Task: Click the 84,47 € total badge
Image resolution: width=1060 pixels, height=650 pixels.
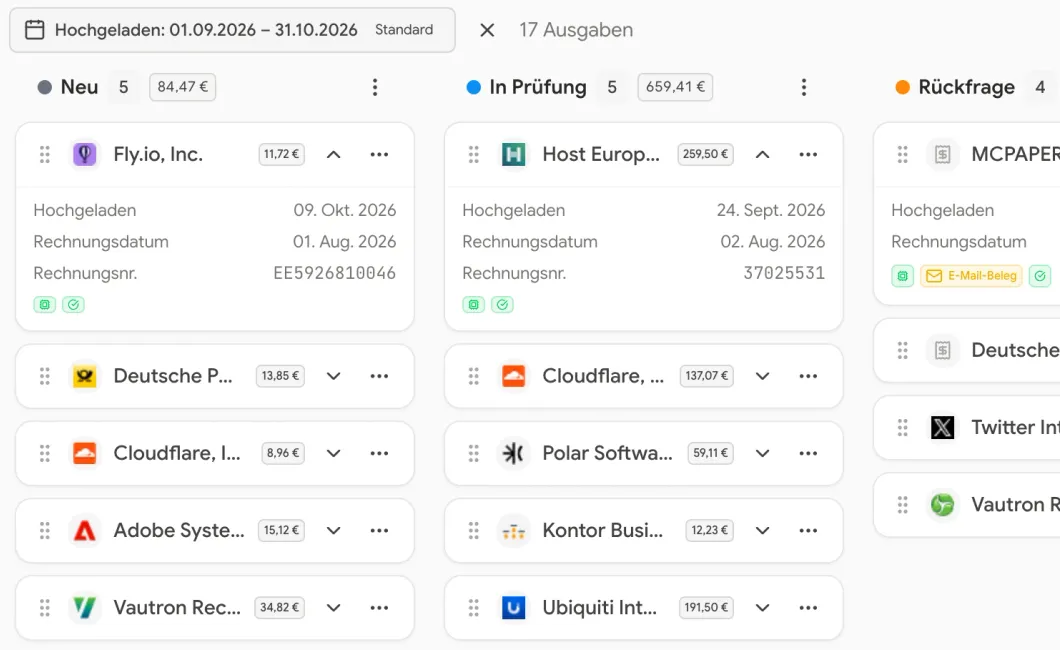Action: click(183, 87)
